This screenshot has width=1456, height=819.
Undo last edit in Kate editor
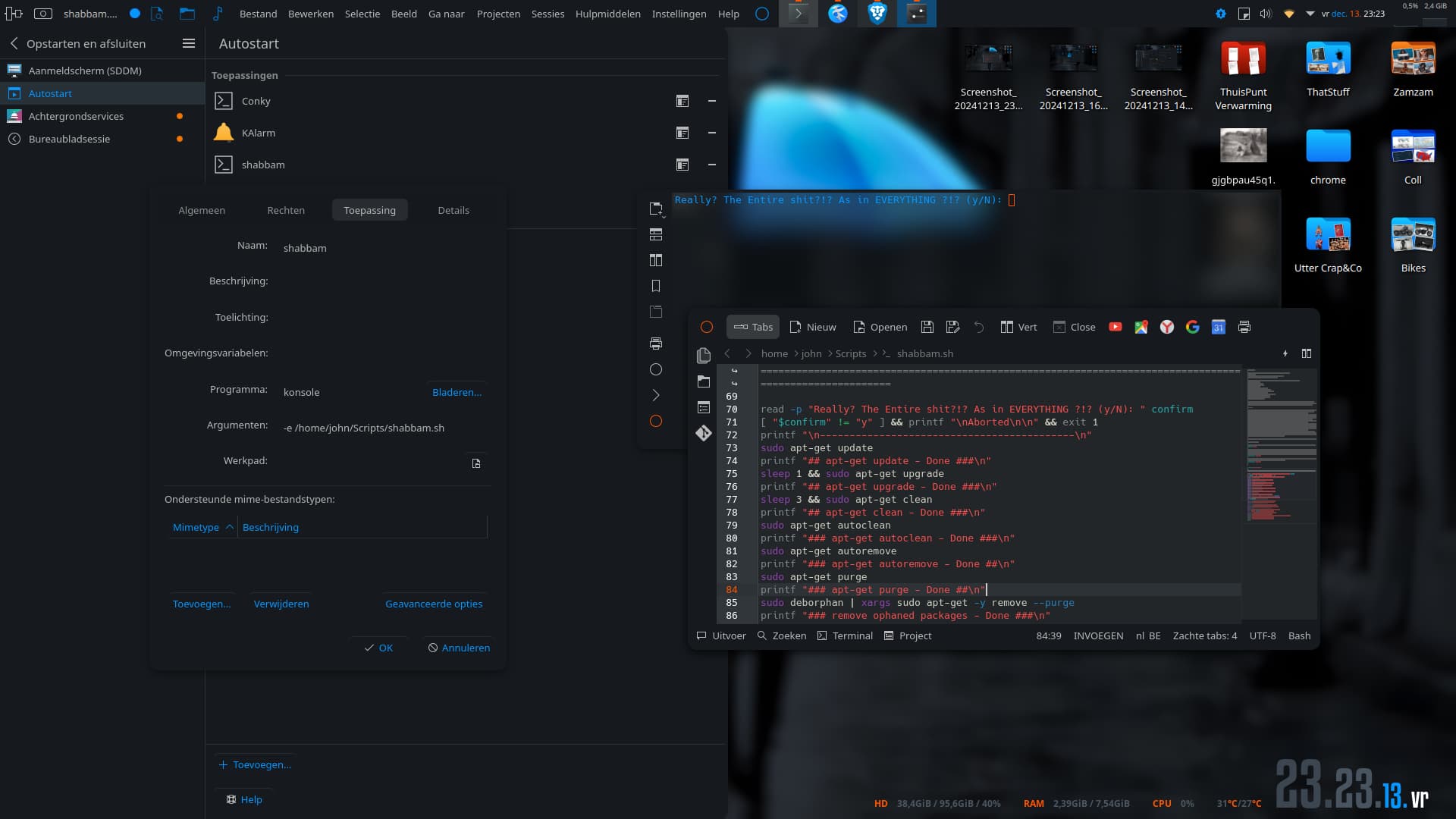[x=979, y=327]
